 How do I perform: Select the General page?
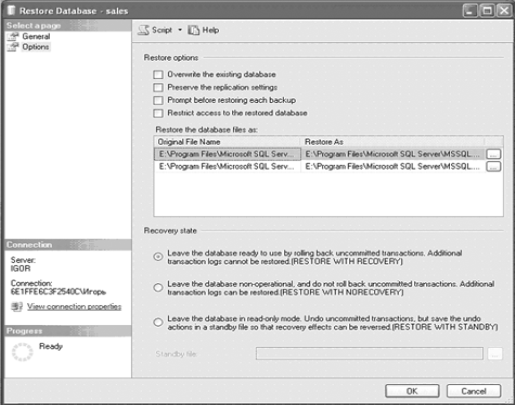[x=36, y=36]
